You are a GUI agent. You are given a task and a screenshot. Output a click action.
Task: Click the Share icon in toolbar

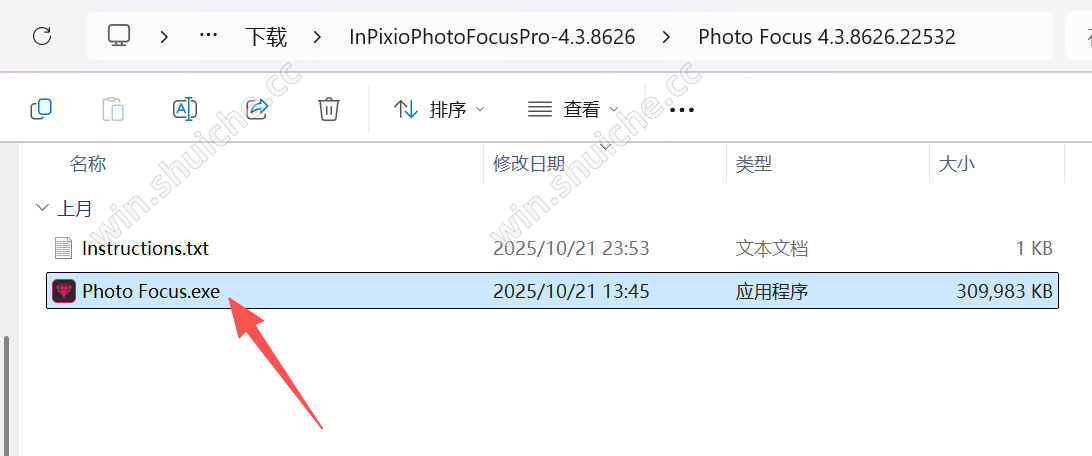point(258,109)
